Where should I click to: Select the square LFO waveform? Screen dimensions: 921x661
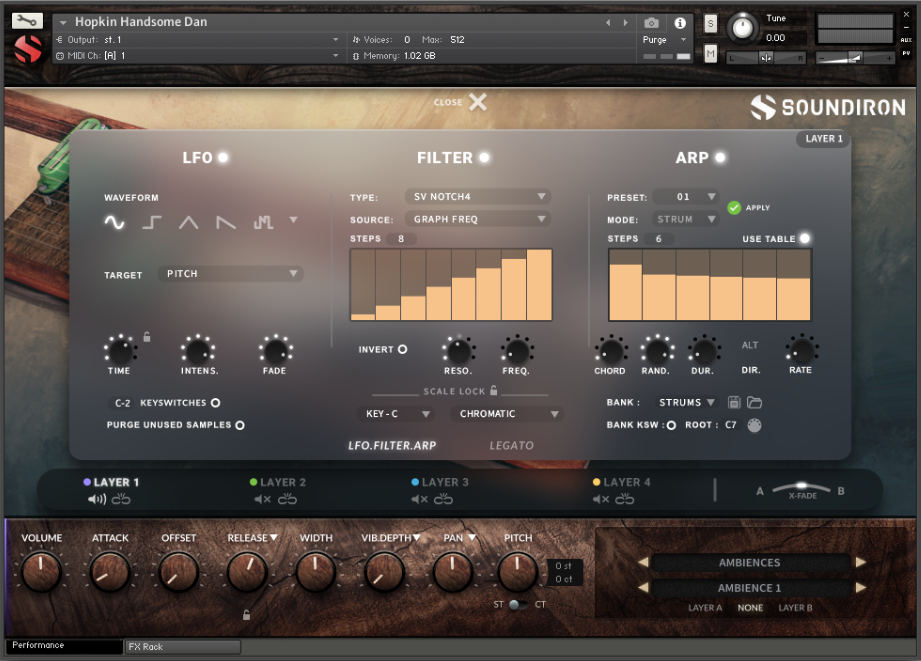click(x=150, y=222)
